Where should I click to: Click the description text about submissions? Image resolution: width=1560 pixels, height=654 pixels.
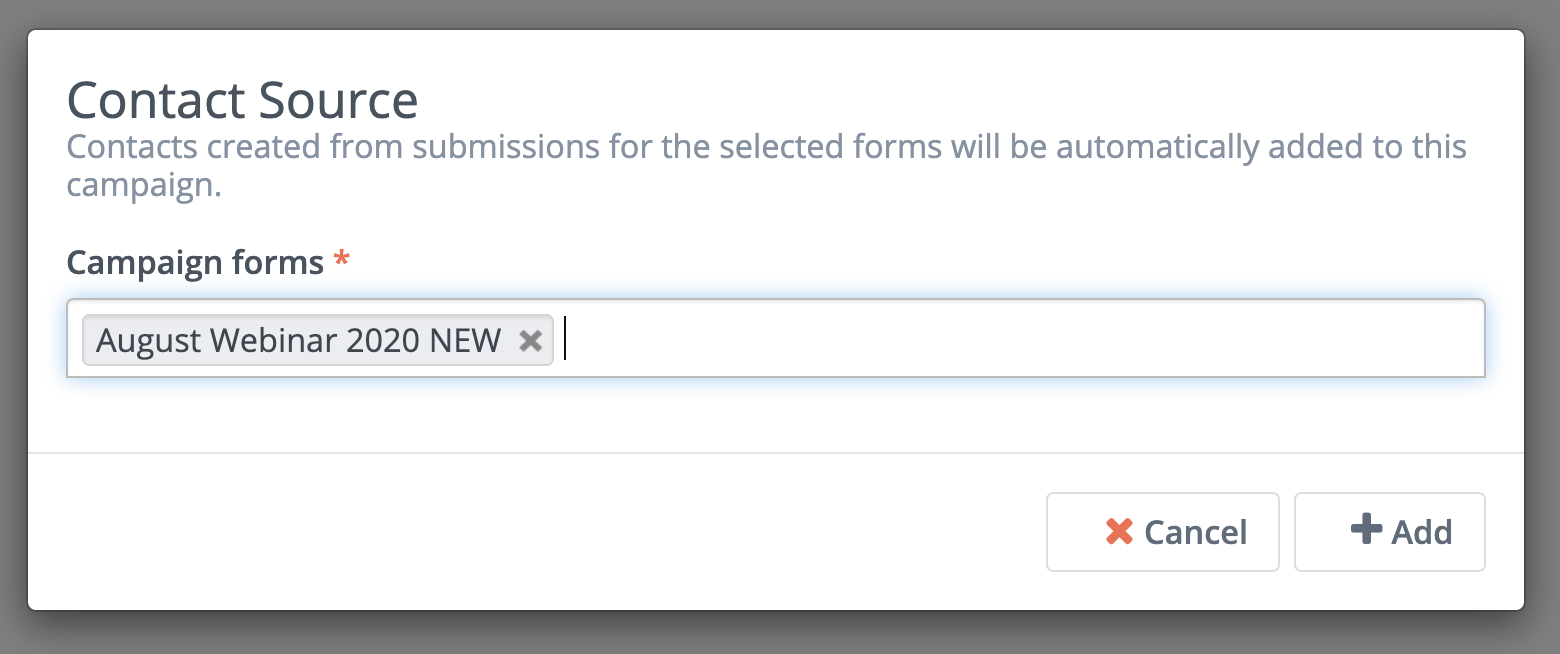click(766, 166)
